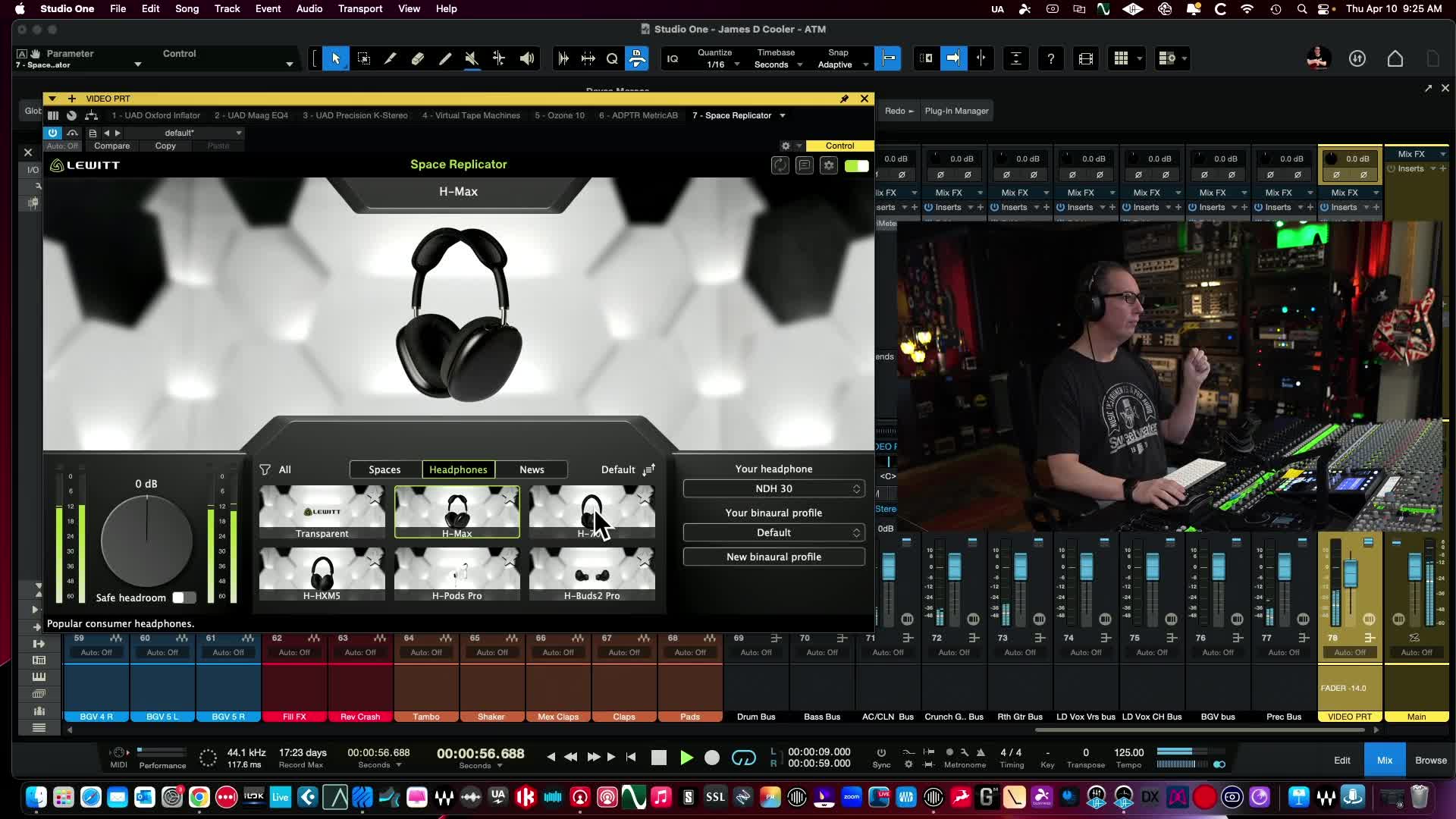Select the Arrow tool

click(x=336, y=59)
